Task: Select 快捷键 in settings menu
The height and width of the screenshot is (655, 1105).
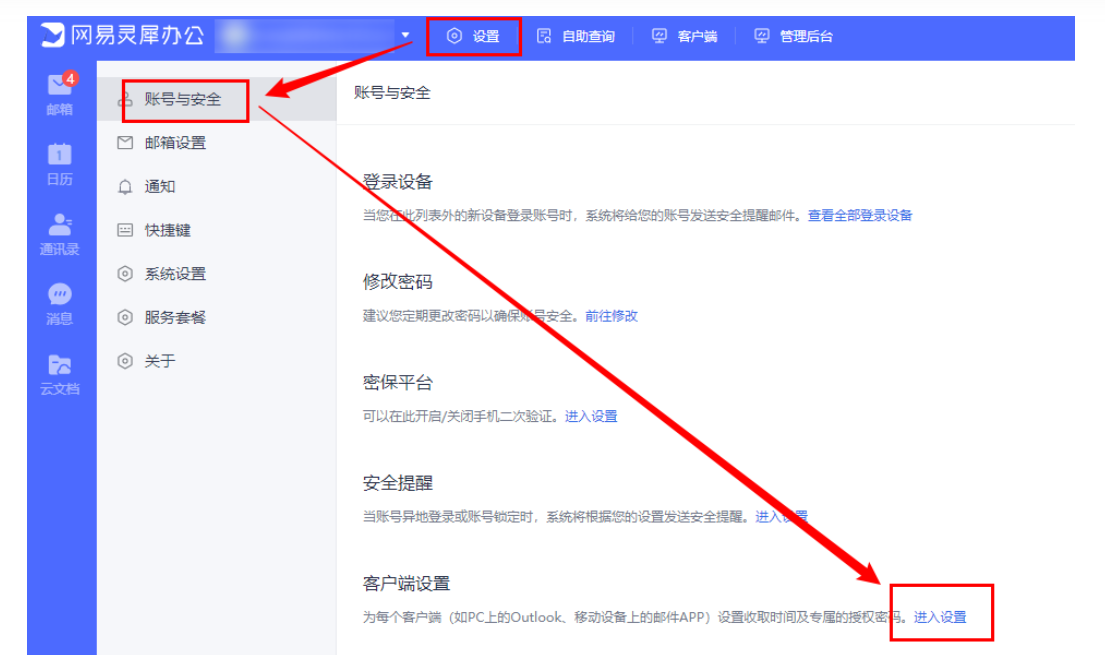Action: coord(217,231)
